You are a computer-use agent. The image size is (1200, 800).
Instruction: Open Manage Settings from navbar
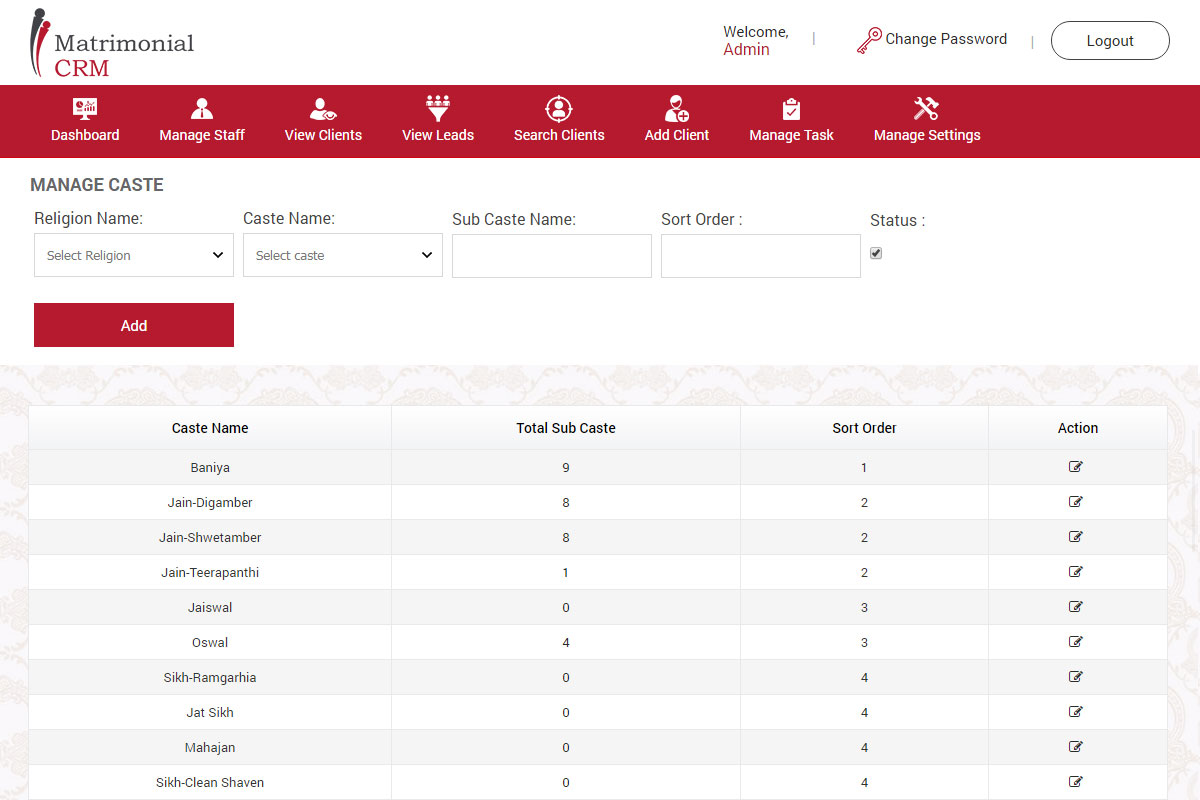coord(926,120)
